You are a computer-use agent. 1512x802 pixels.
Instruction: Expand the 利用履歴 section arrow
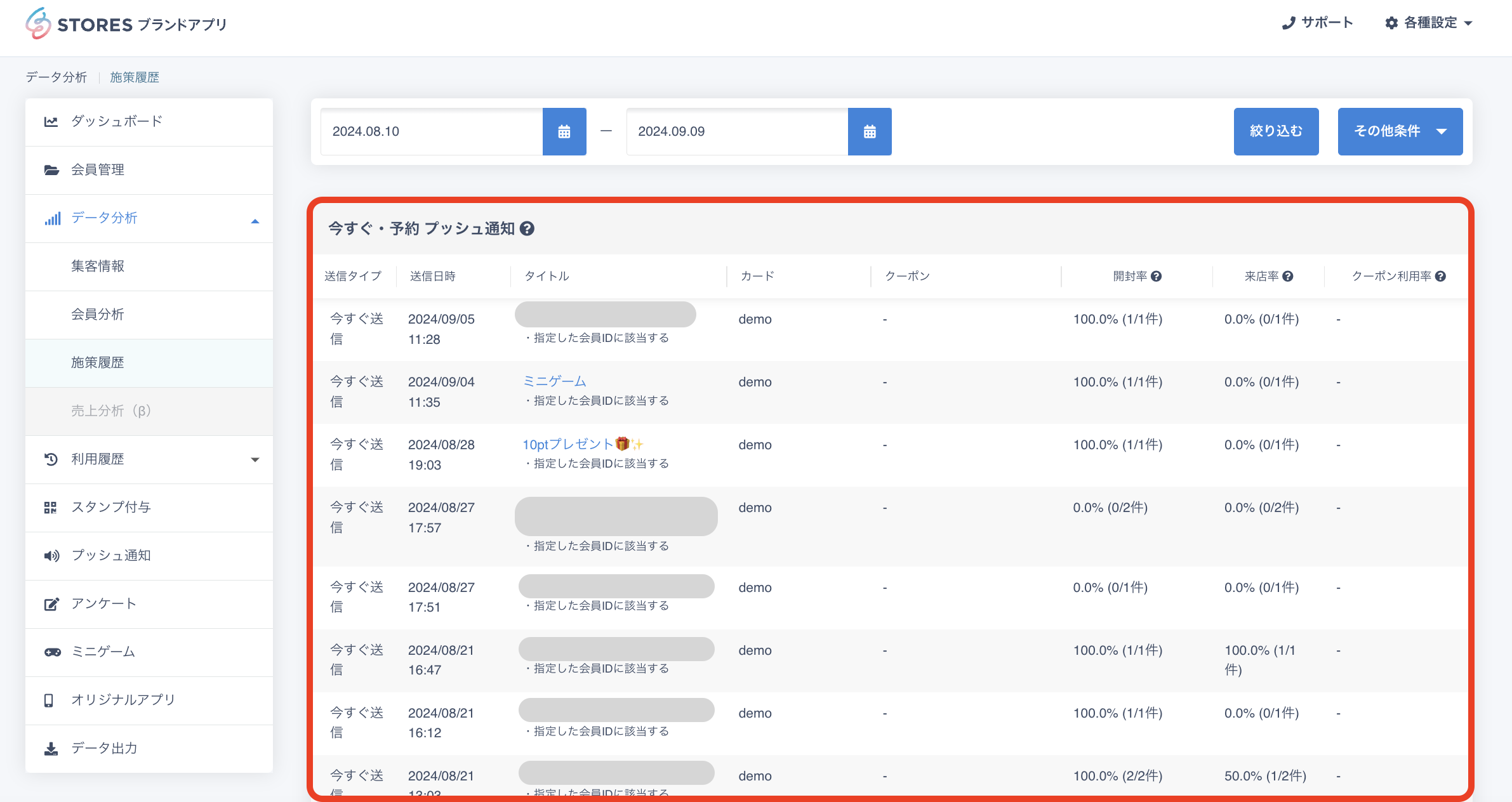coord(255,459)
